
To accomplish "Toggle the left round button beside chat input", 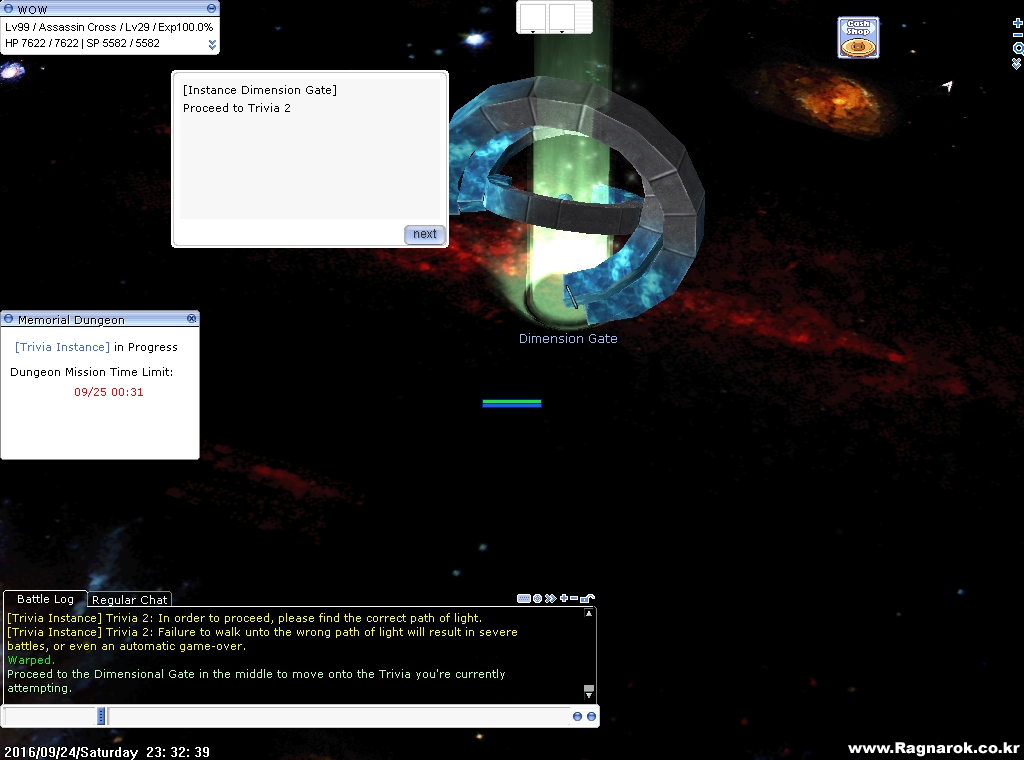I will coord(577,716).
